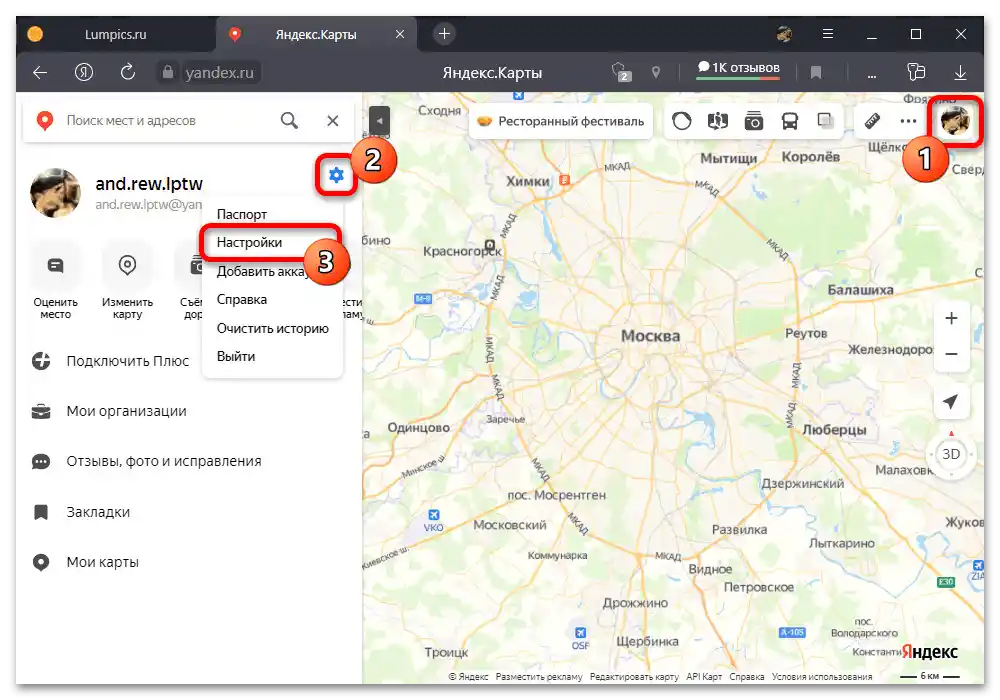Click Редактировать карту footer link

634,676
